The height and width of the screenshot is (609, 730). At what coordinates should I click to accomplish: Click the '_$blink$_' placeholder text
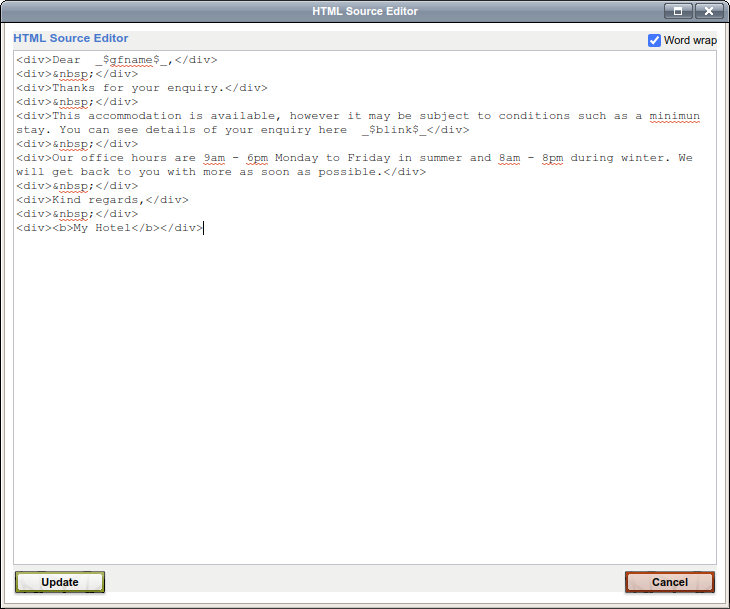(397, 130)
